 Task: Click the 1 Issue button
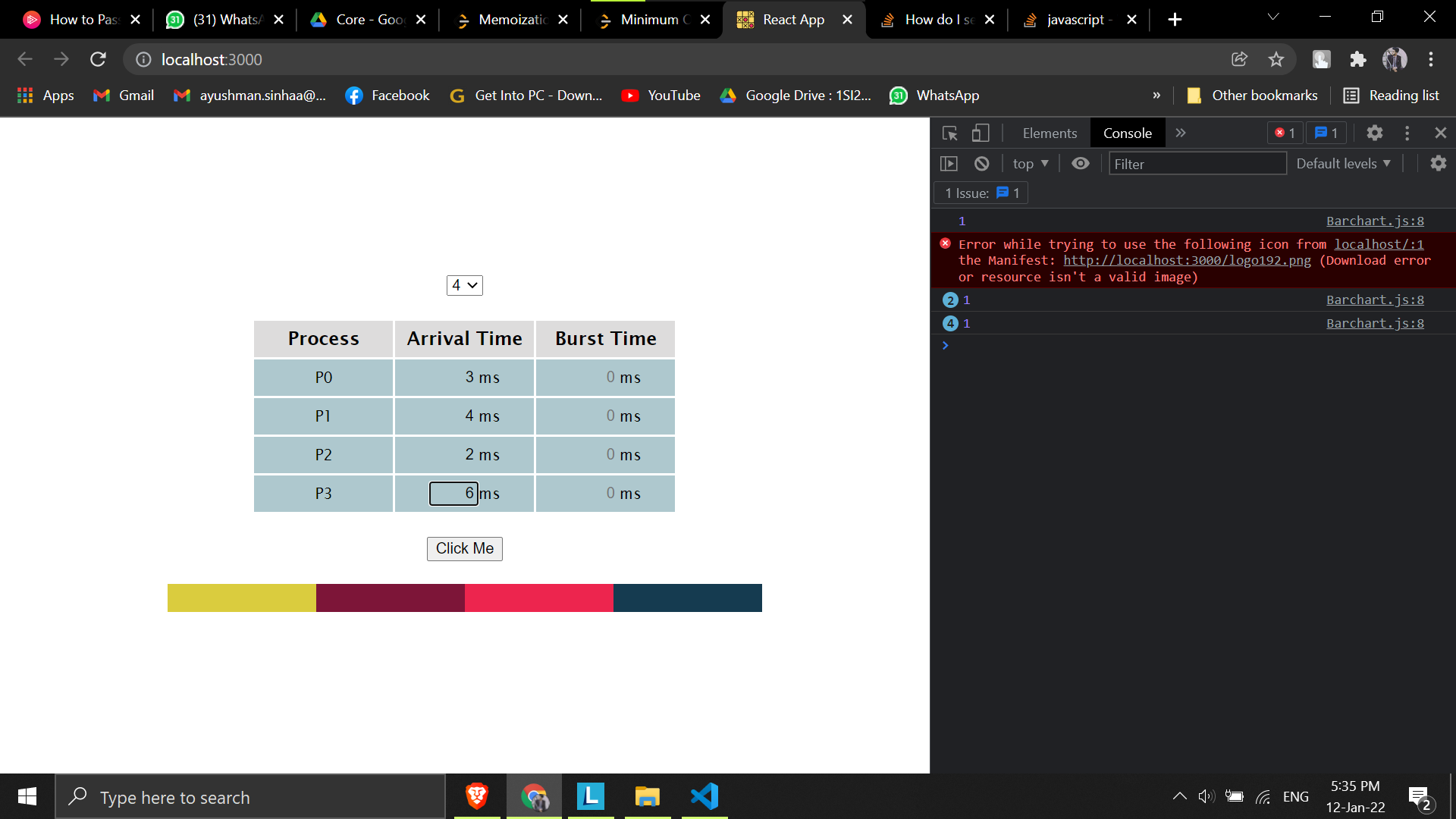[x=981, y=193]
